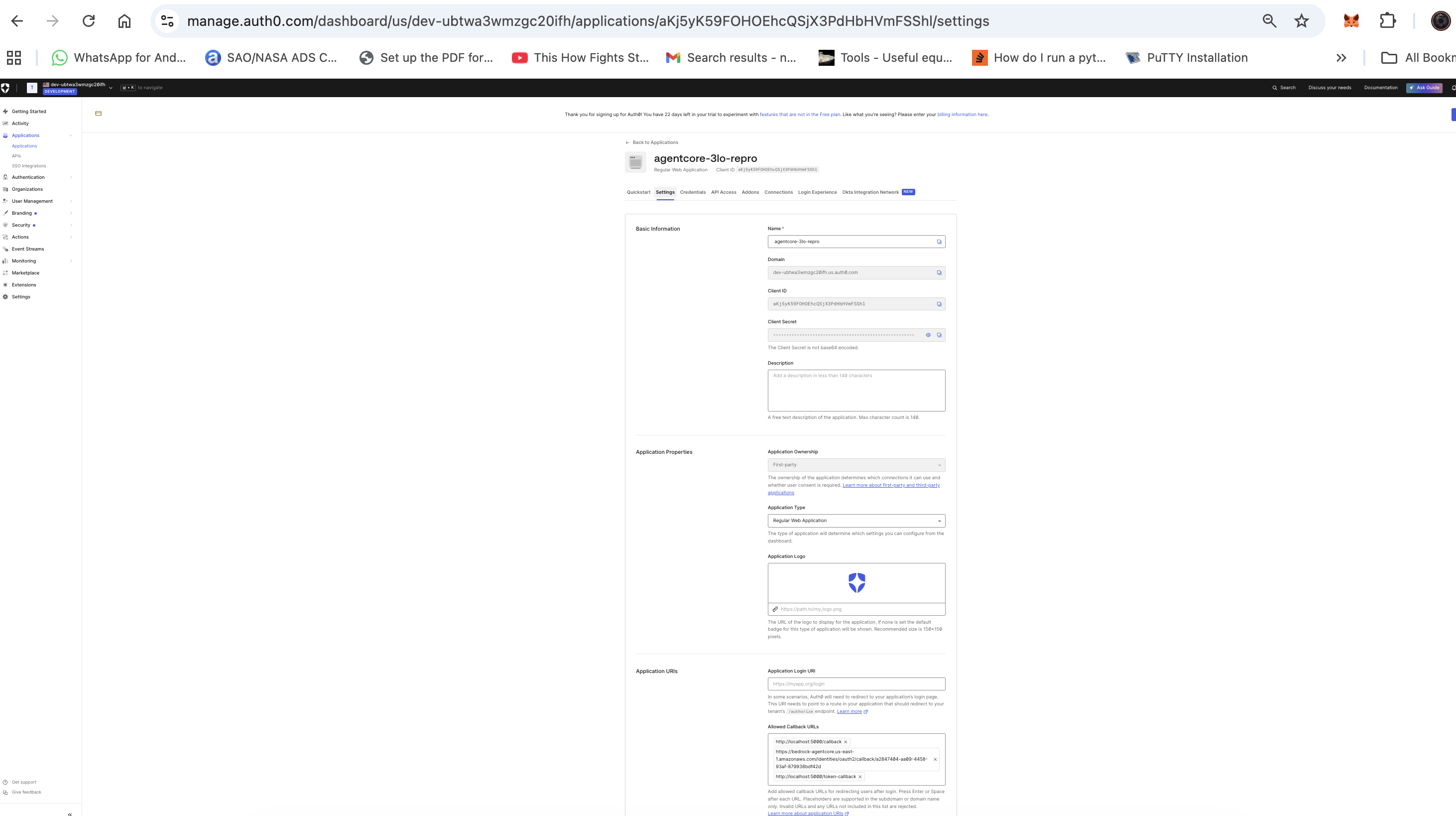This screenshot has height=816, width=1456.
Task: Switch to the API Access tab
Action: pyautogui.click(x=724, y=192)
